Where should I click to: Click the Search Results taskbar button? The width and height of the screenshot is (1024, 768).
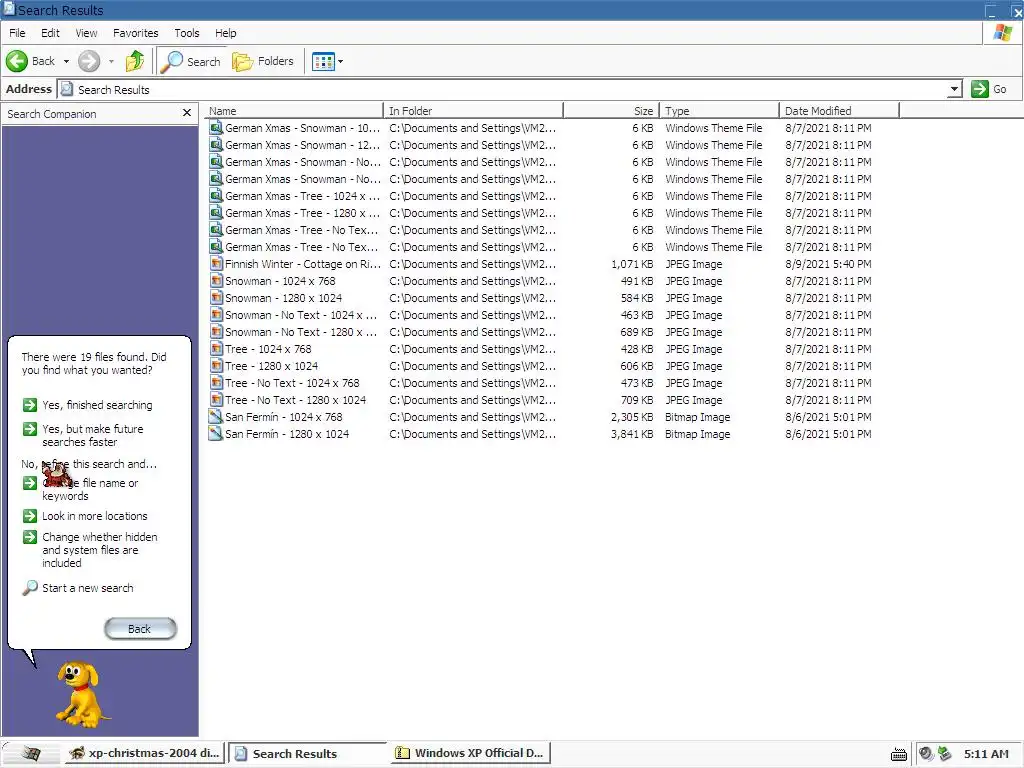[x=307, y=753]
